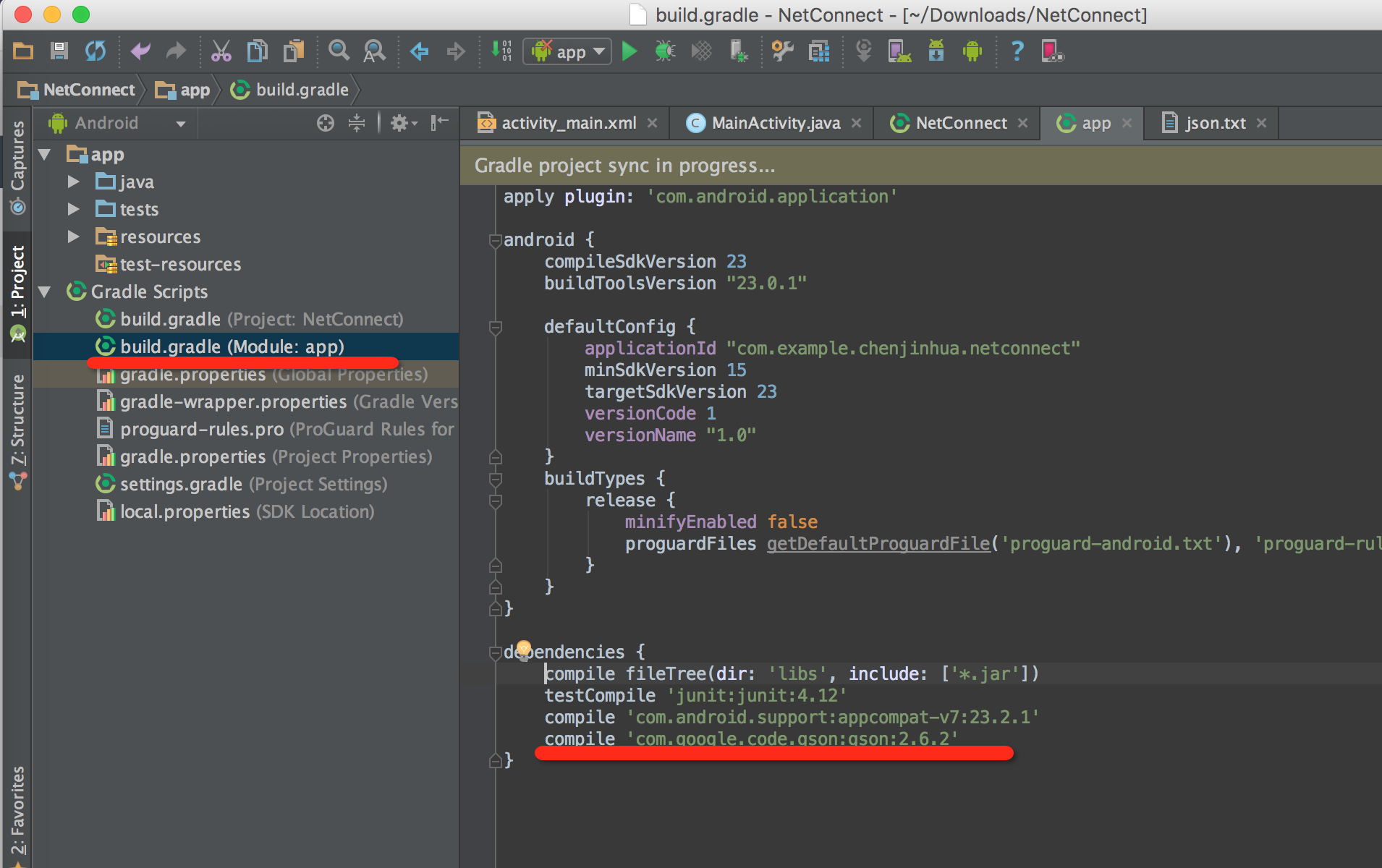Image resolution: width=1382 pixels, height=868 pixels.
Task: Click the Undo arrow icon
Action: (140, 51)
